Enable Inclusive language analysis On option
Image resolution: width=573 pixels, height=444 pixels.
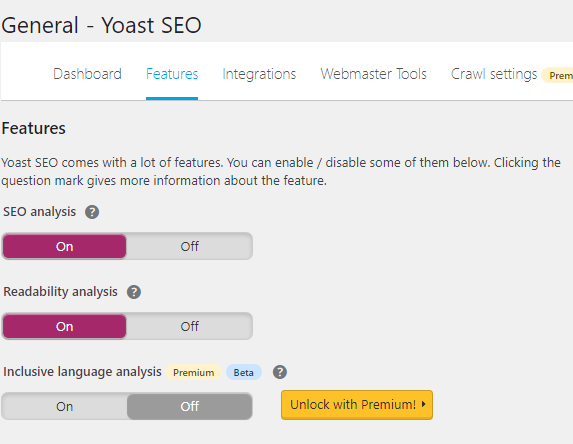pyautogui.click(x=64, y=406)
